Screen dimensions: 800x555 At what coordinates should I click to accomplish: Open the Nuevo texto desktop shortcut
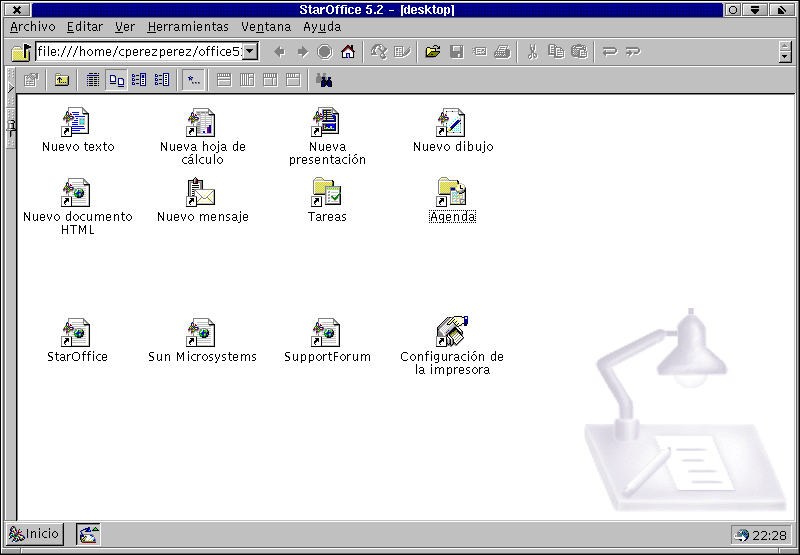coord(77,123)
